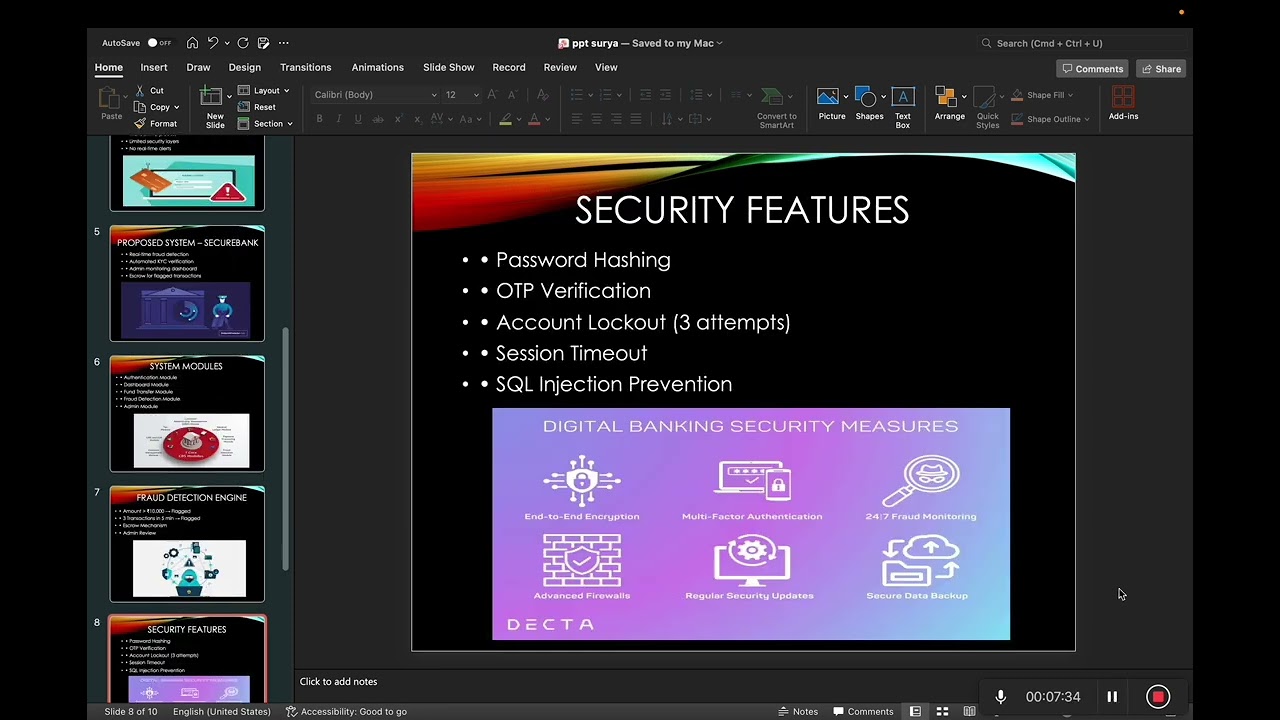
Task: Clear all text formatting
Action: (x=543, y=95)
